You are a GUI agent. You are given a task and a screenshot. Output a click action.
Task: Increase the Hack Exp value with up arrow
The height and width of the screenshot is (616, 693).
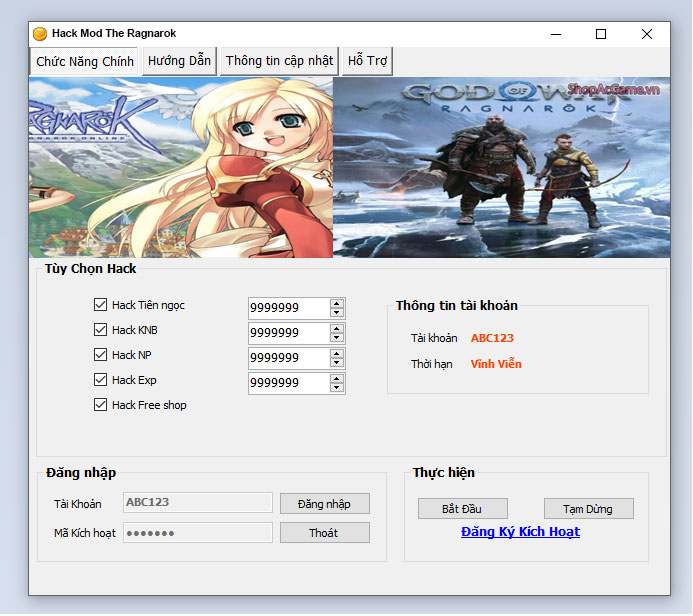337,379
